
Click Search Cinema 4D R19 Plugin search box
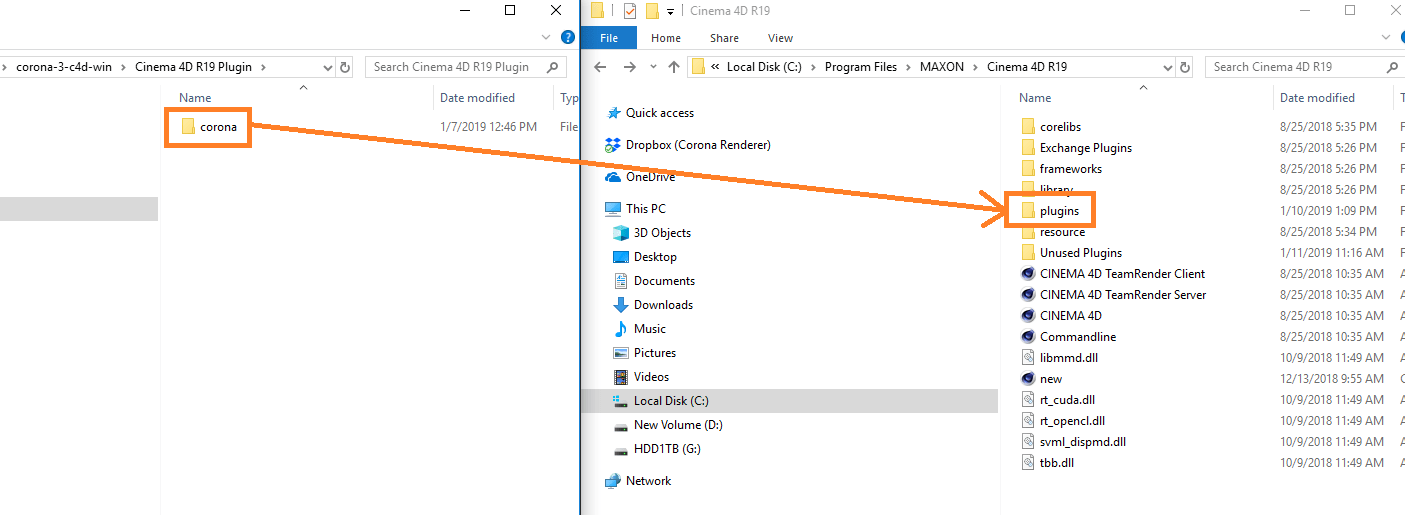(x=467, y=67)
